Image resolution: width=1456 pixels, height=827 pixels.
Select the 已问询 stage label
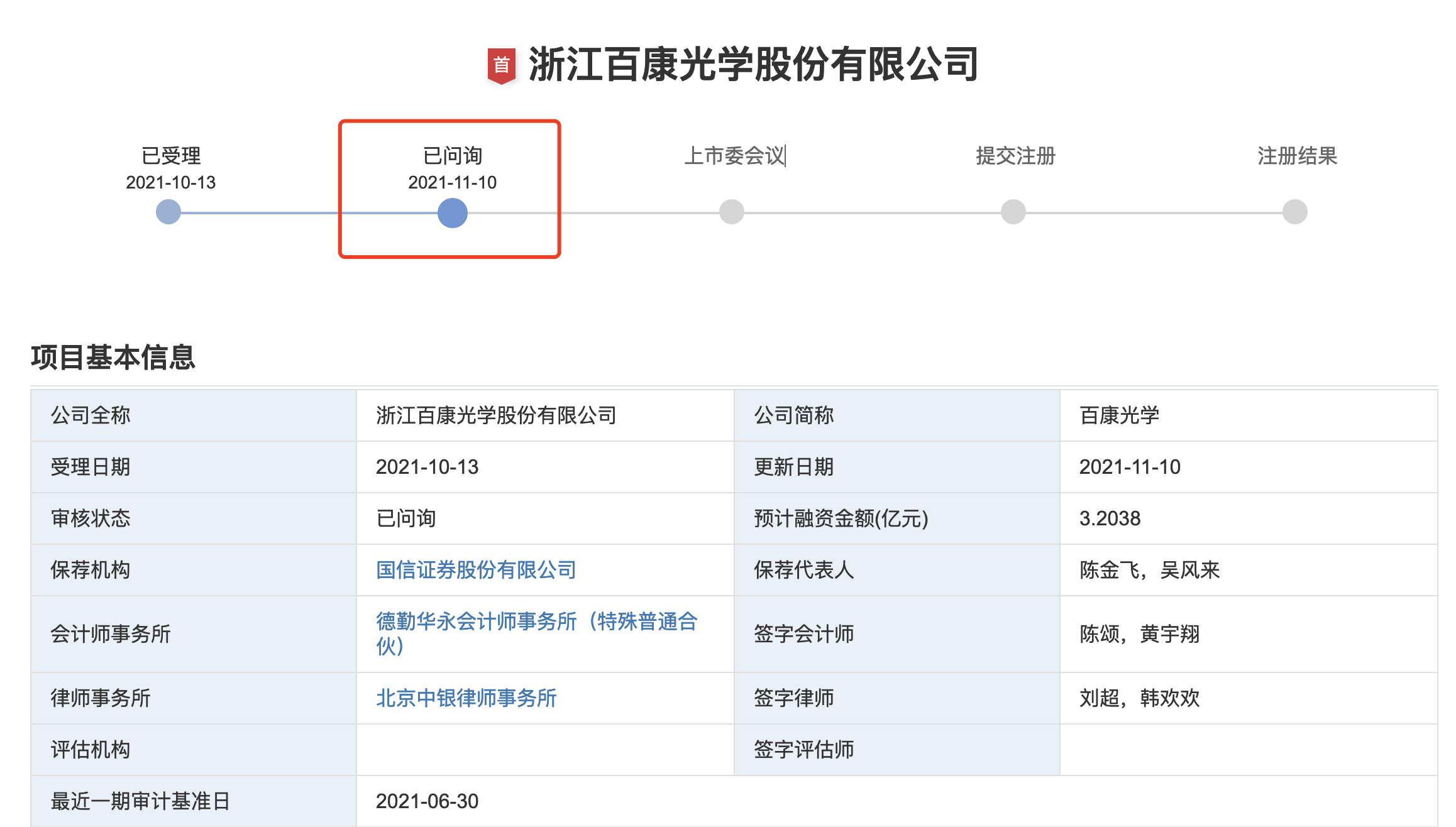(x=453, y=156)
